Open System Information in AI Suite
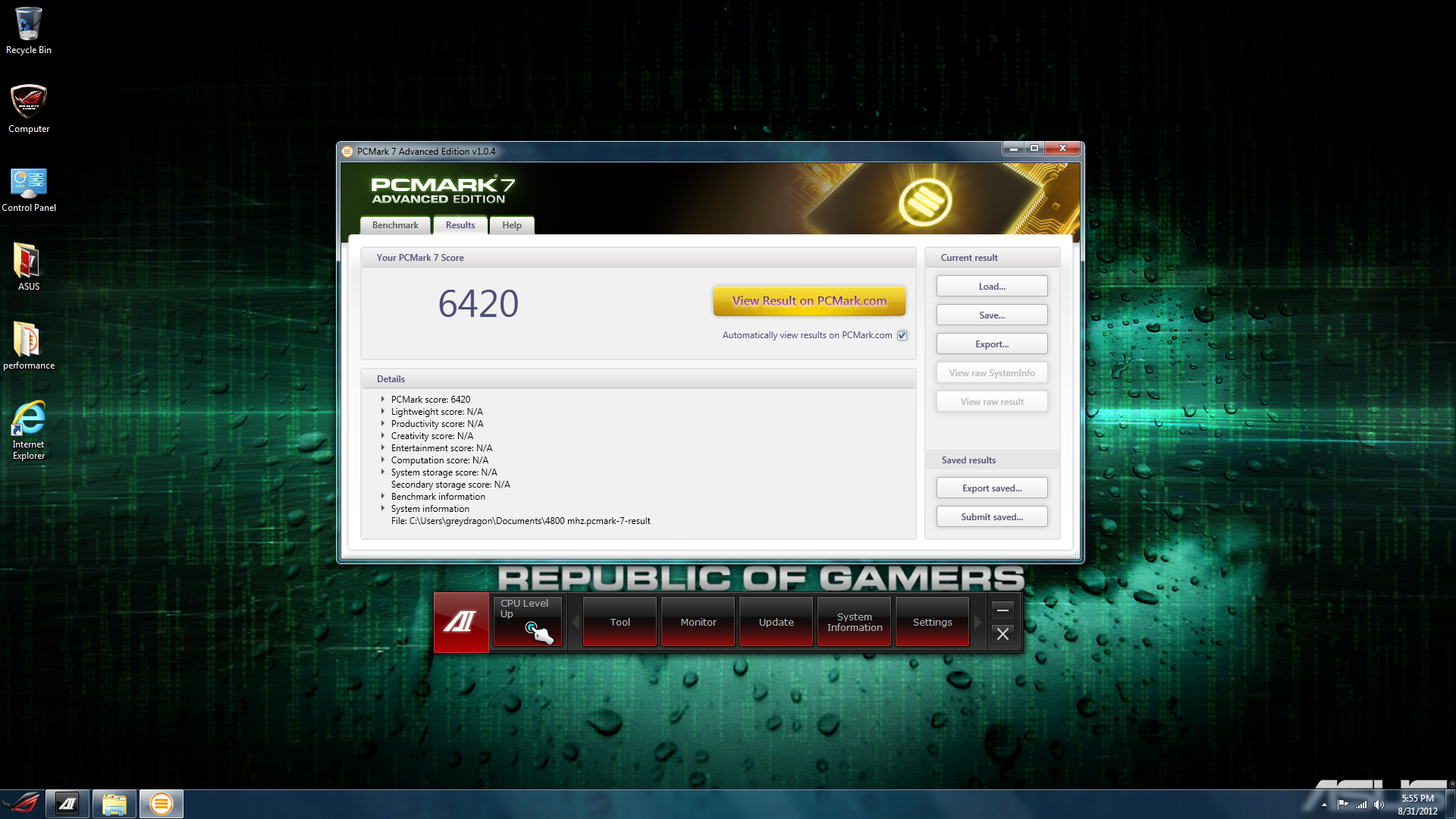 (854, 622)
